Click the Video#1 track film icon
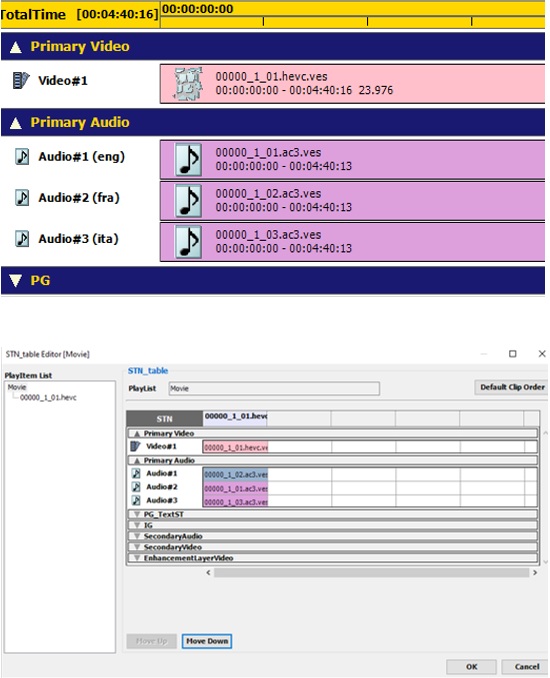 pos(20,81)
